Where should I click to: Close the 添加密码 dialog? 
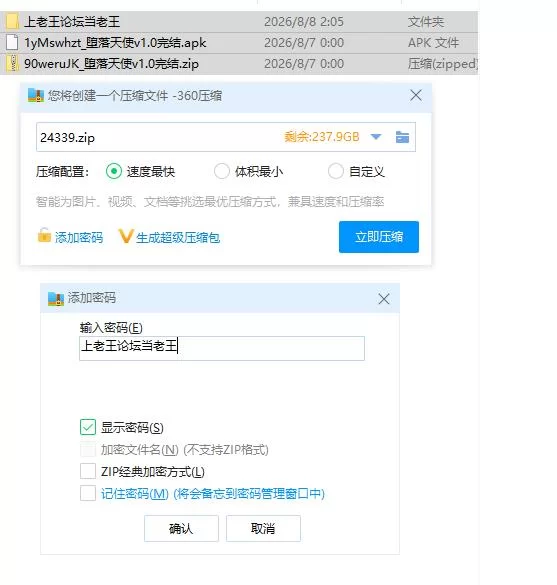point(384,299)
